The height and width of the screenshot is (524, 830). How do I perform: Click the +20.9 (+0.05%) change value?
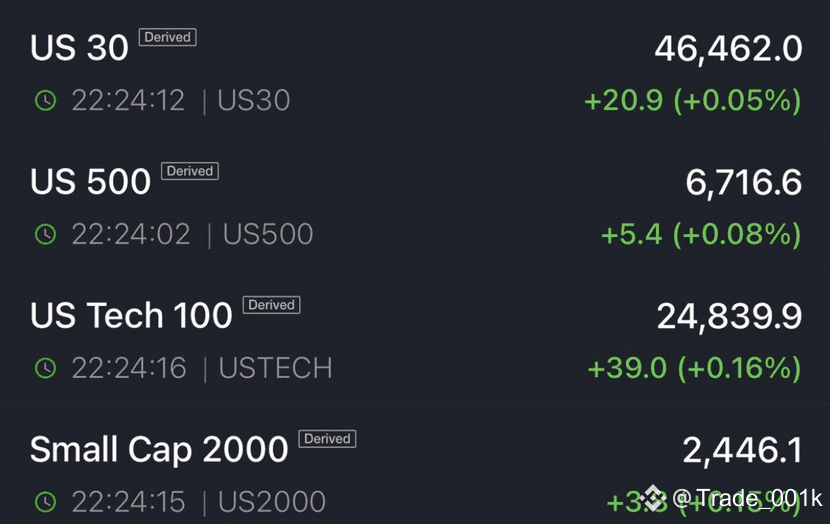[x=692, y=100]
